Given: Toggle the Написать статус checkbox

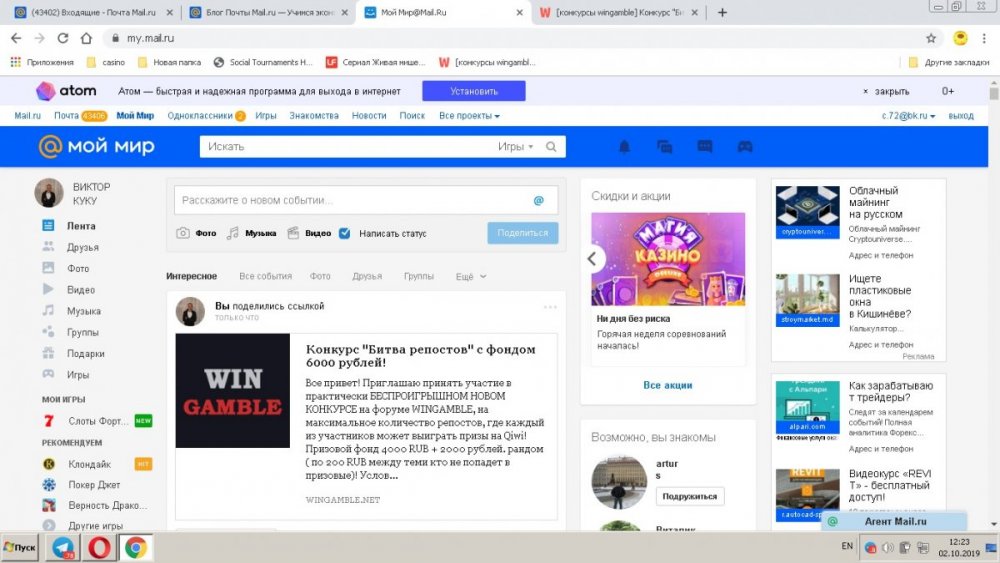Looking at the screenshot, I should point(345,233).
